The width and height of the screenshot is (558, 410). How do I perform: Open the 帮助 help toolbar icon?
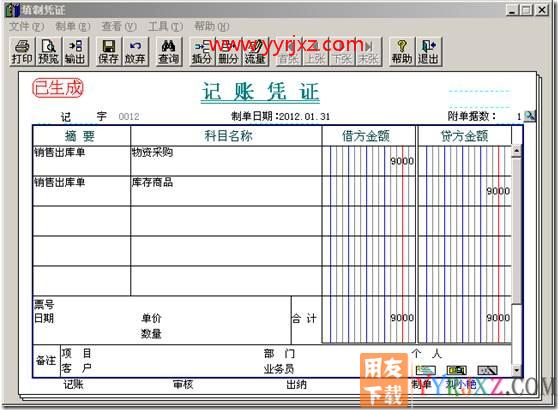click(x=402, y=52)
